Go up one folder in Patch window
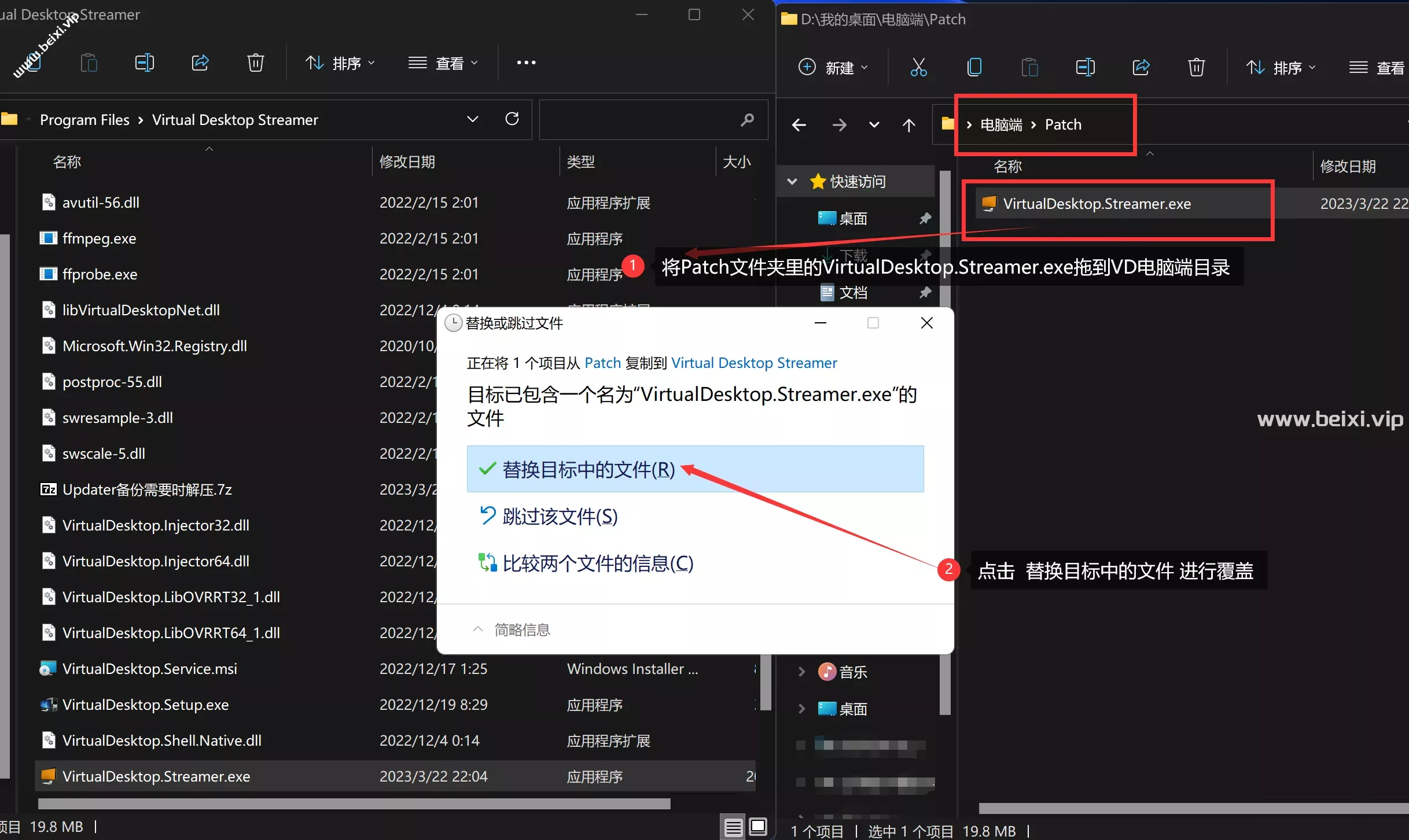Image resolution: width=1409 pixels, height=840 pixels. click(x=908, y=124)
